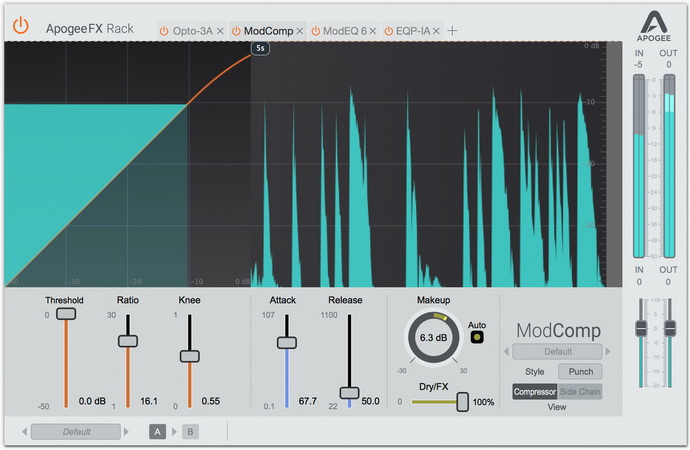Click the Dry/FX slider handle
The height and width of the screenshot is (450, 690).
[462, 402]
